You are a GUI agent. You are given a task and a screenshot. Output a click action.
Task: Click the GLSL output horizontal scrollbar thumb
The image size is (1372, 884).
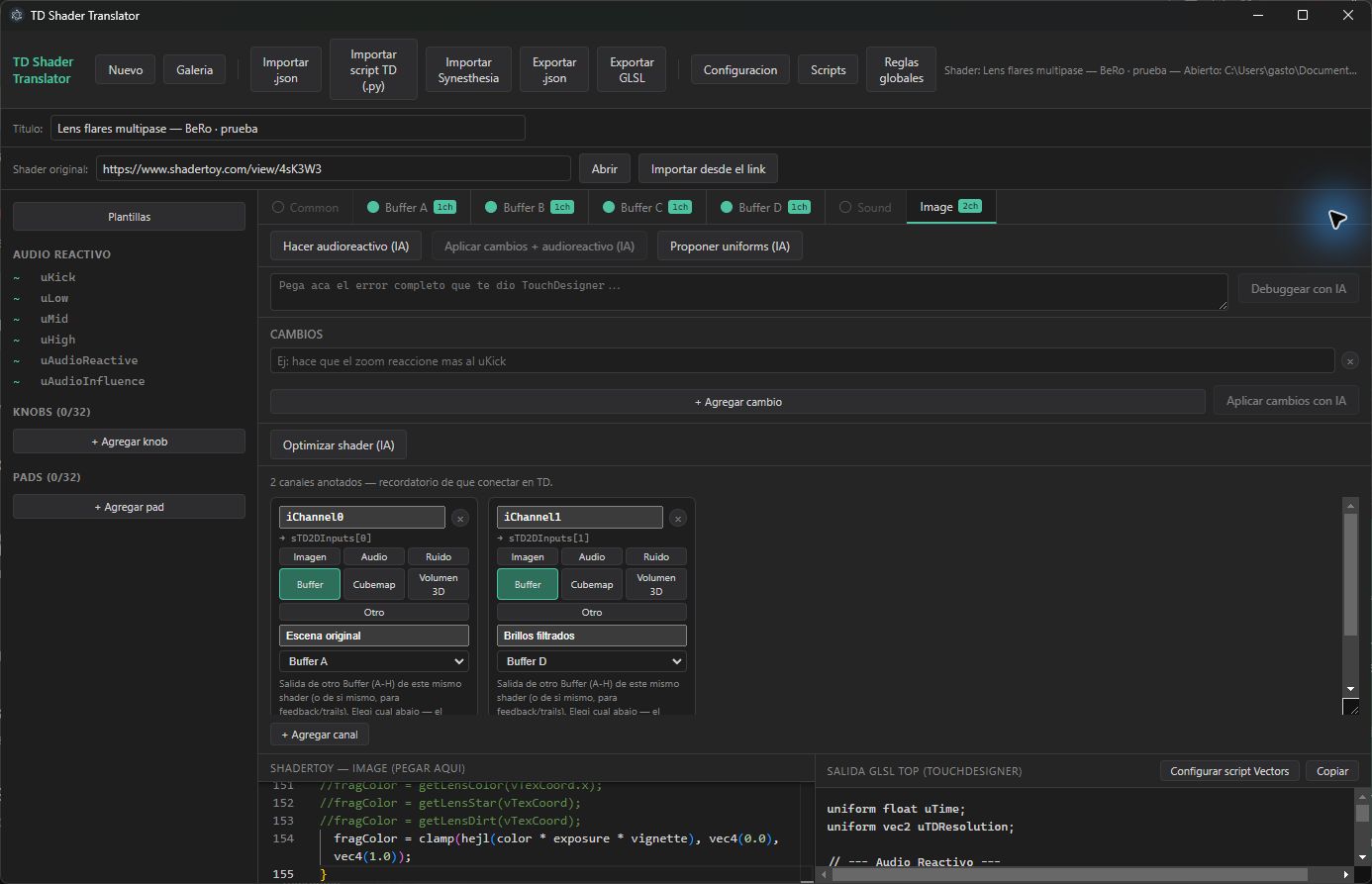click(x=1070, y=875)
